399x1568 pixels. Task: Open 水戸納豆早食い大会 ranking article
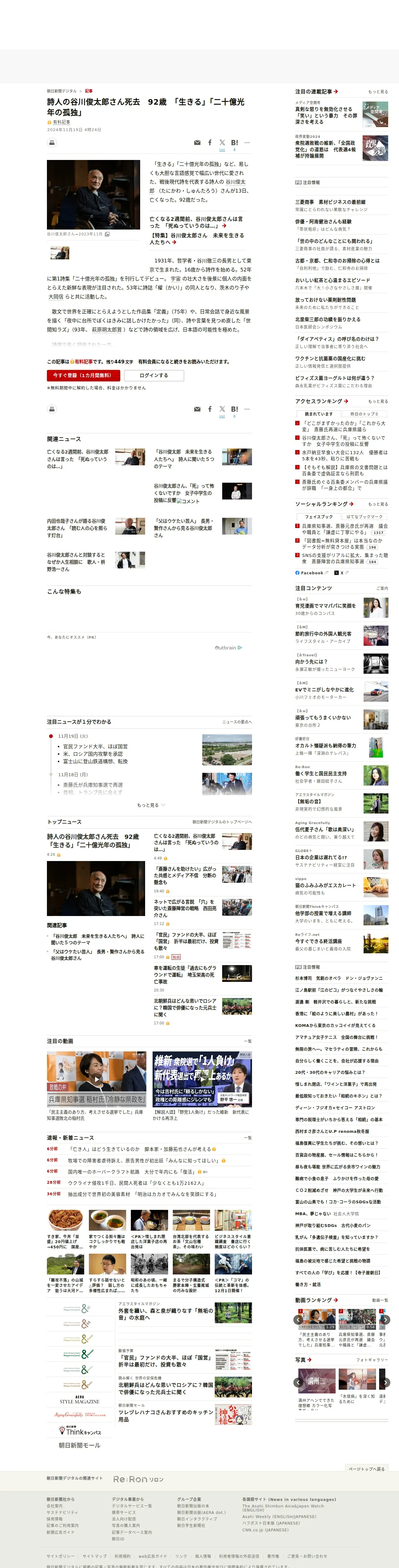pyautogui.click(x=344, y=455)
